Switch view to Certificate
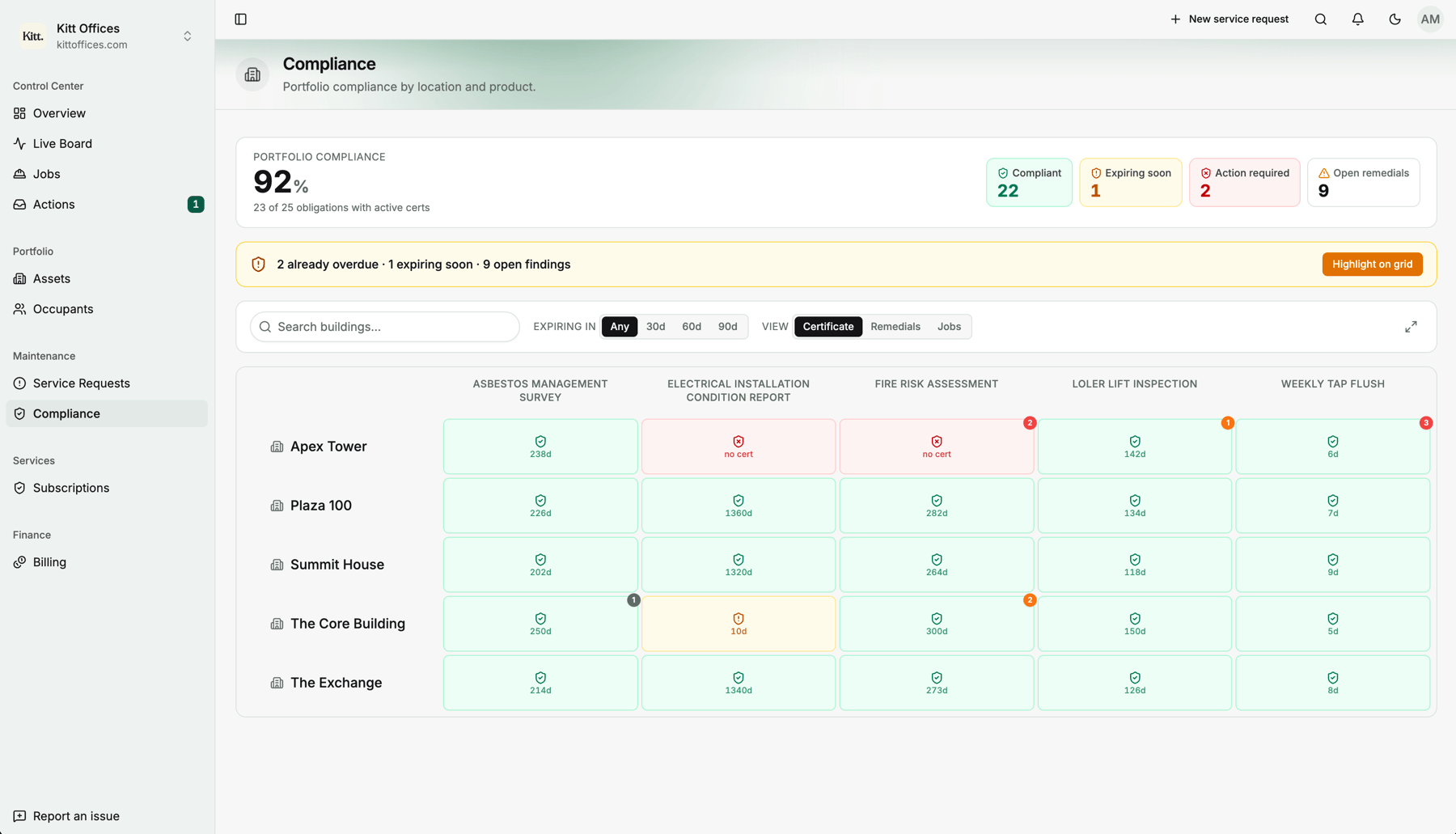Viewport: 1456px width, 834px height. click(x=828, y=327)
